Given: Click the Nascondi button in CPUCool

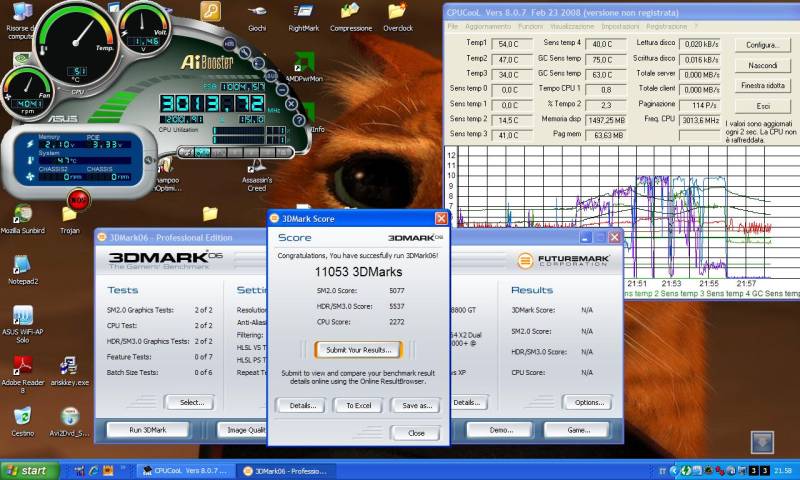Looking at the screenshot, I should pos(762,65).
